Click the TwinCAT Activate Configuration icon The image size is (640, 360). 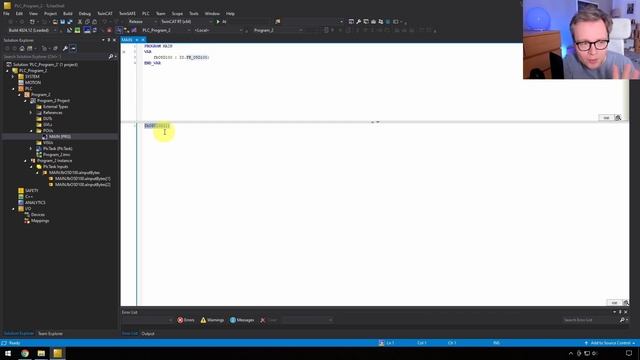70,30
